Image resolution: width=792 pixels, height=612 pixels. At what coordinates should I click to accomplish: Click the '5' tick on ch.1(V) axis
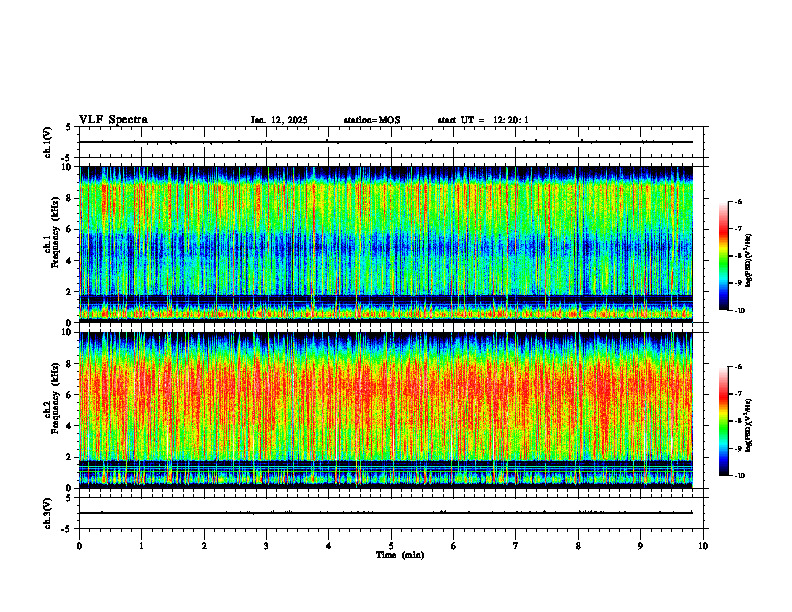68,127
